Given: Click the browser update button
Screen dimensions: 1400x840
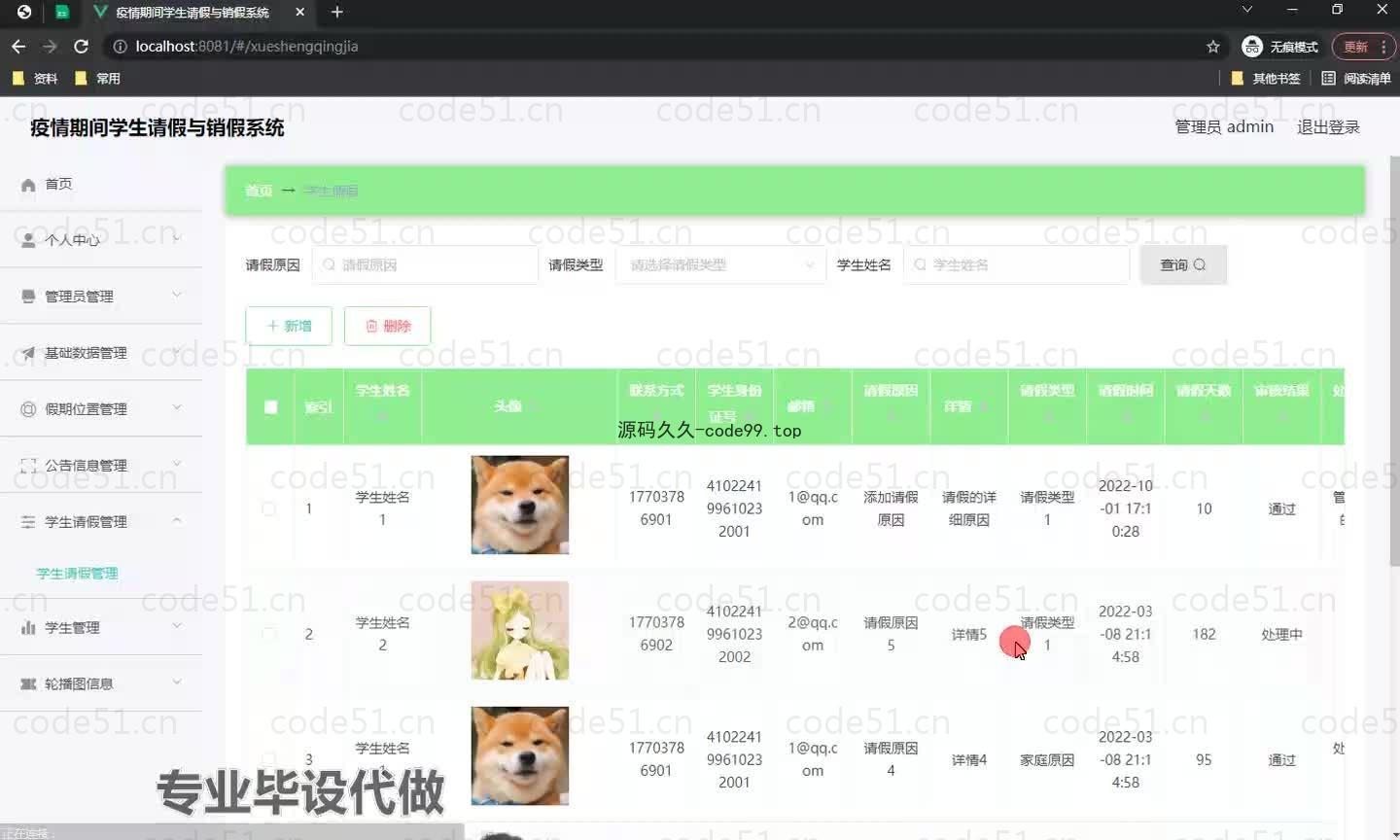Looking at the screenshot, I should click(1355, 46).
